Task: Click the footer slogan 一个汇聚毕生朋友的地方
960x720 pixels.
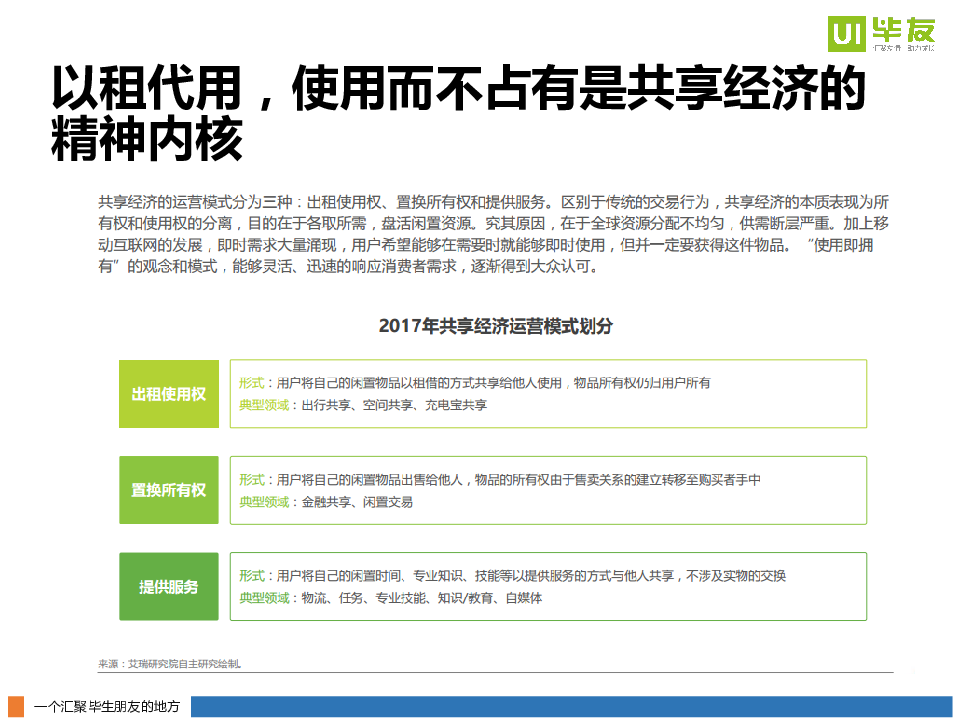Action: [x=107, y=707]
